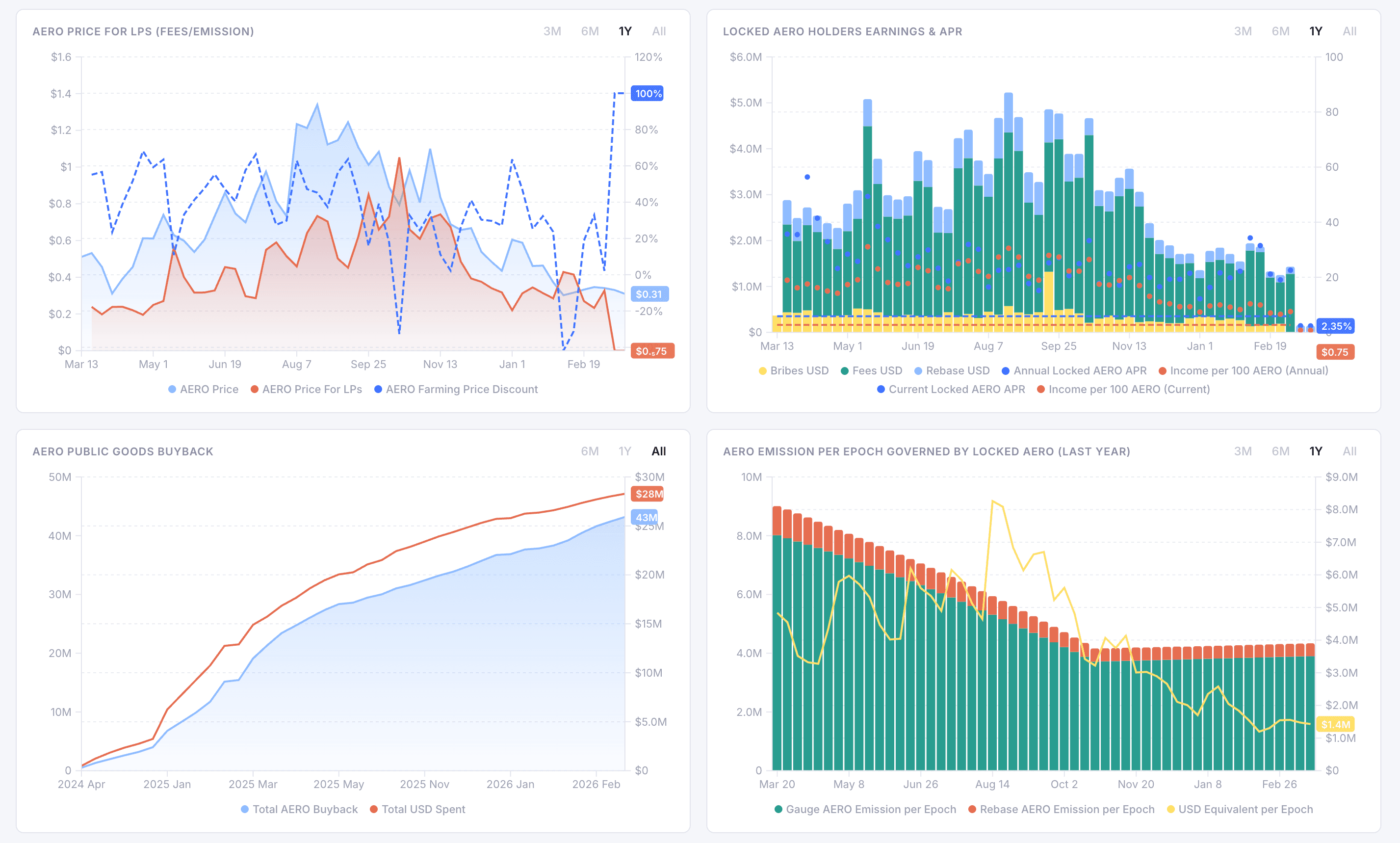This screenshot has width=1400, height=843.
Task: Click the yellow Bribes USD legend marker
Action: pos(762,370)
